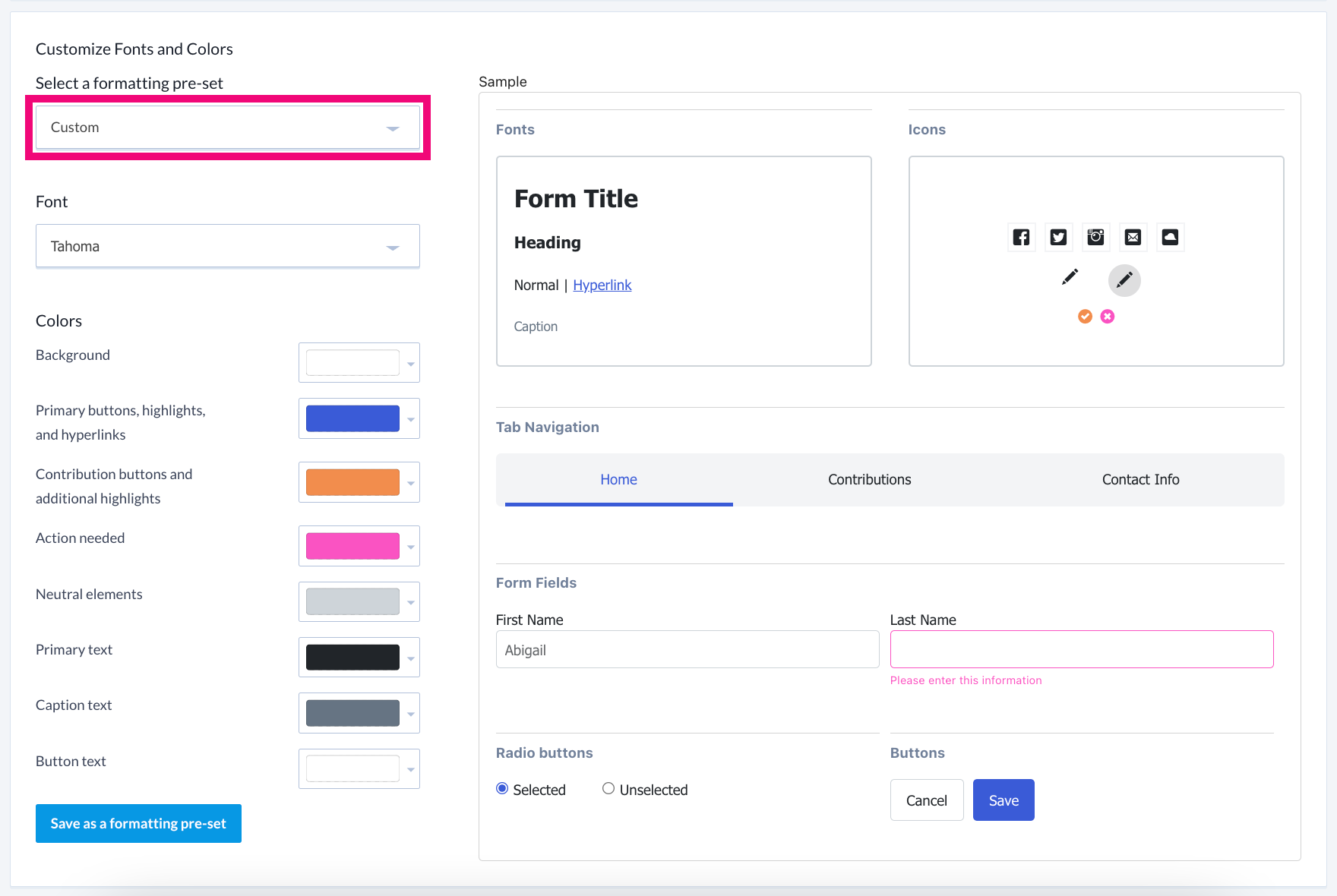Pick the blue primary buttons color swatch

click(352, 418)
